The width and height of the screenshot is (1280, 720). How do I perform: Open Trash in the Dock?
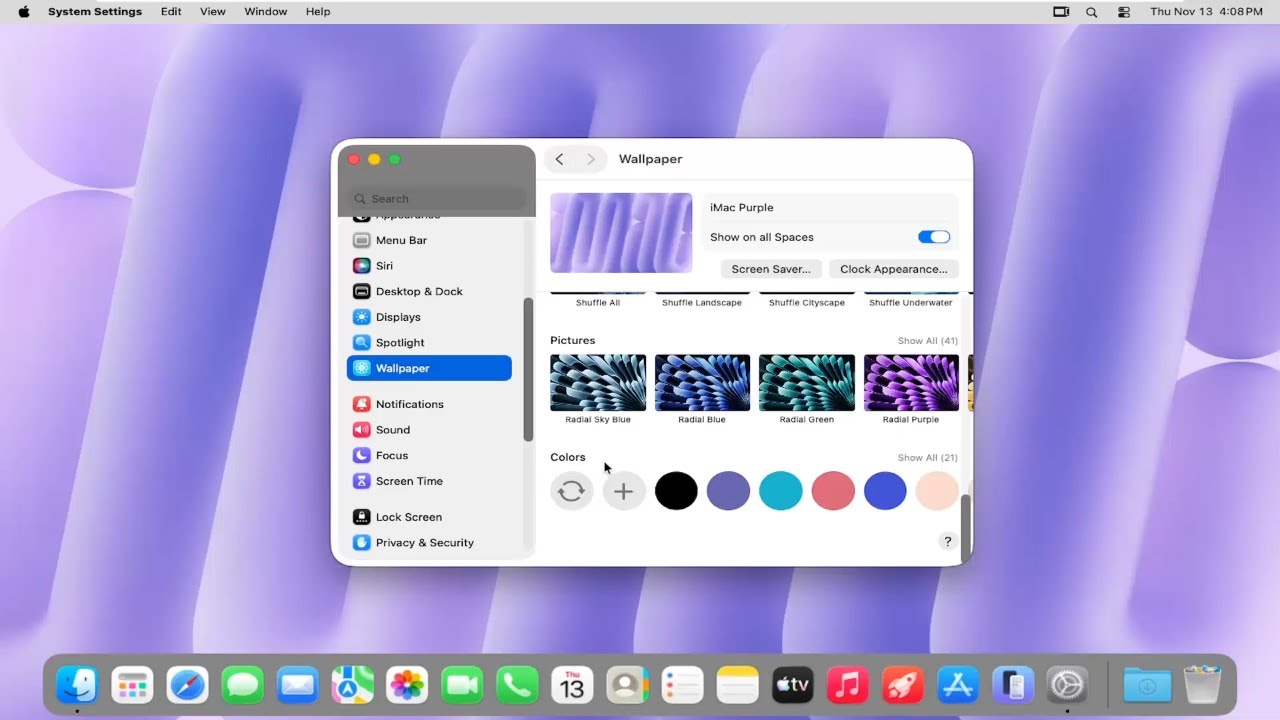click(x=1202, y=685)
